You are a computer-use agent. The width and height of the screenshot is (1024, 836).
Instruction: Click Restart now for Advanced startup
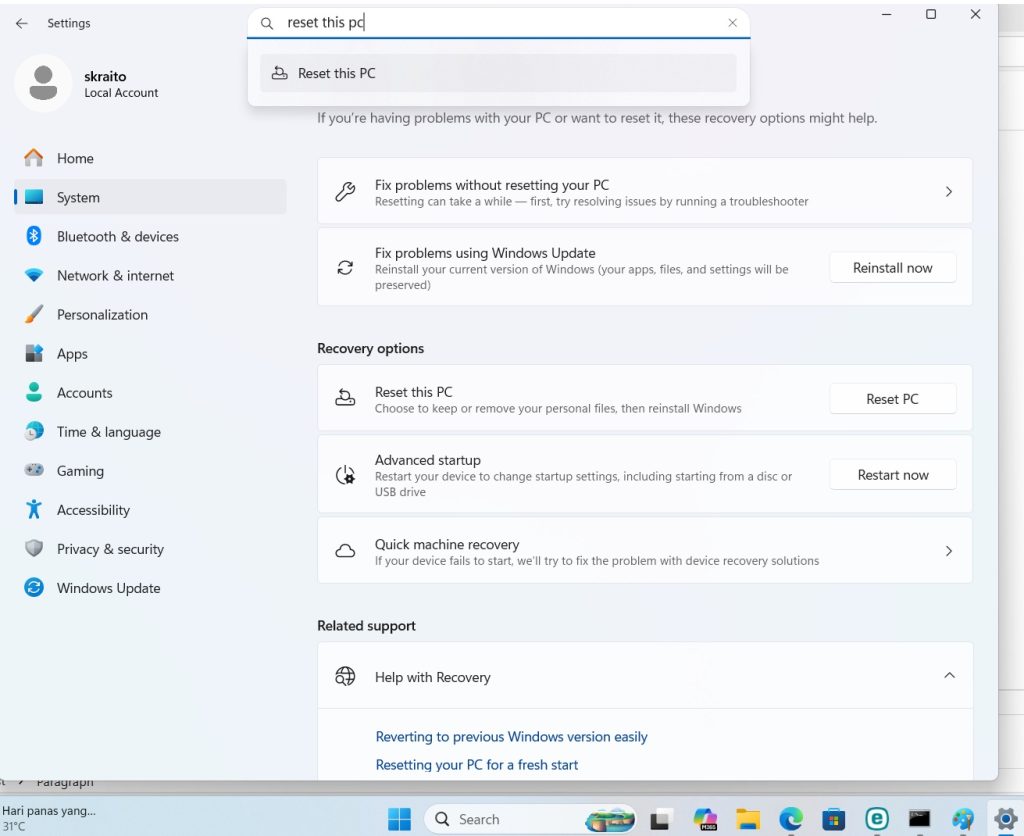tap(892, 475)
